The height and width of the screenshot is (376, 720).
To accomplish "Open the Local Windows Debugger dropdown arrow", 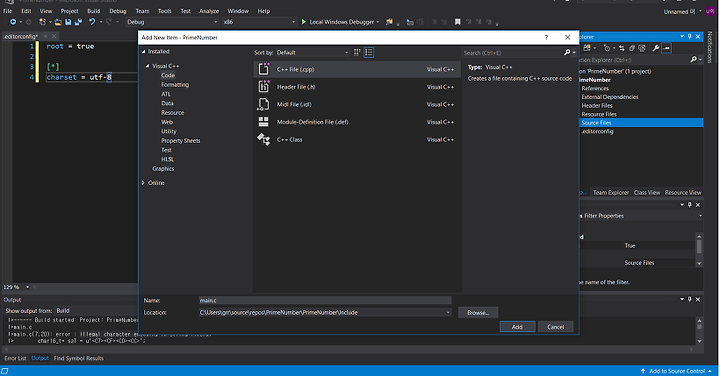I will click(x=378, y=22).
